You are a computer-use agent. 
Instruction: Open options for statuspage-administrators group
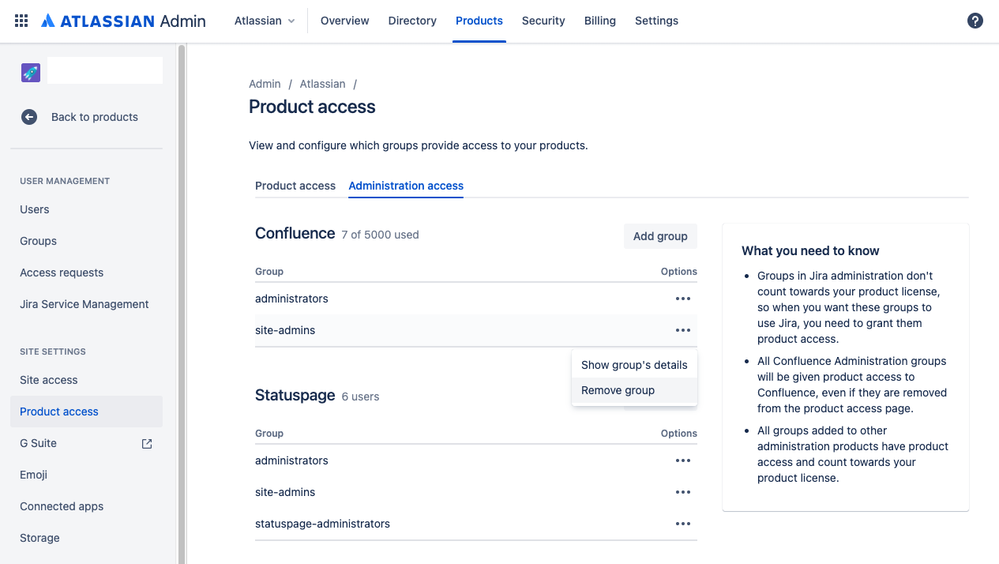tap(683, 524)
